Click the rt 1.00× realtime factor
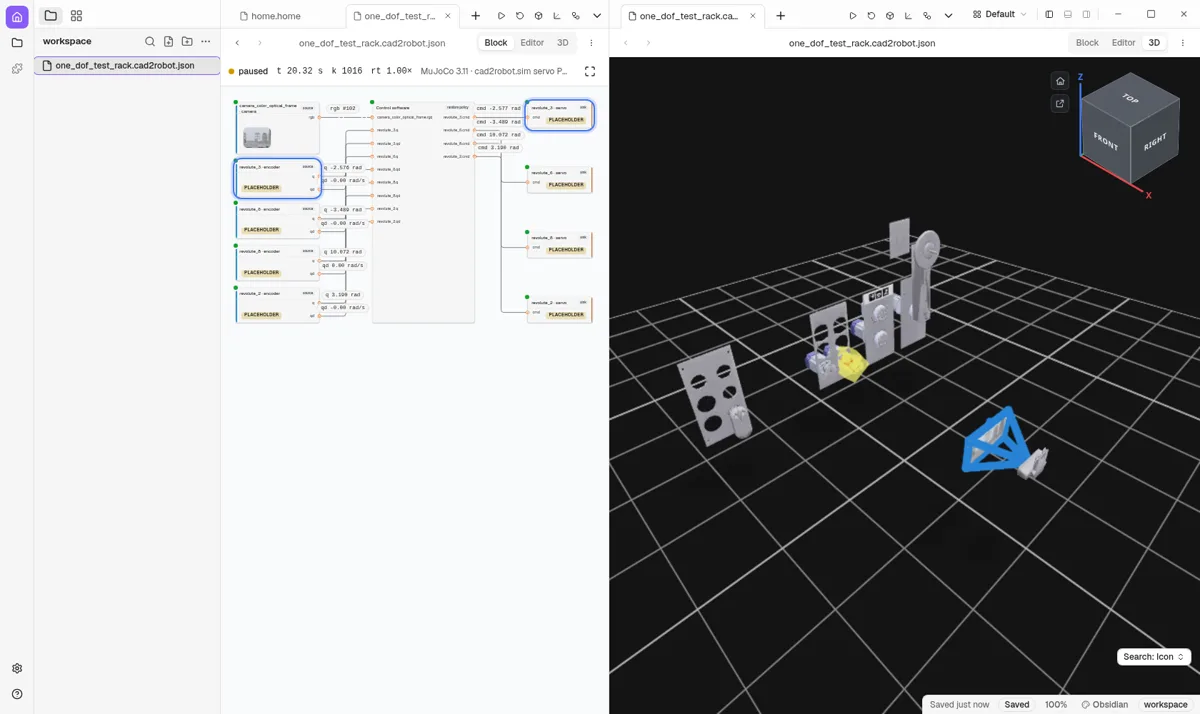The height and width of the screenshot is (714, 1200). 391,71
